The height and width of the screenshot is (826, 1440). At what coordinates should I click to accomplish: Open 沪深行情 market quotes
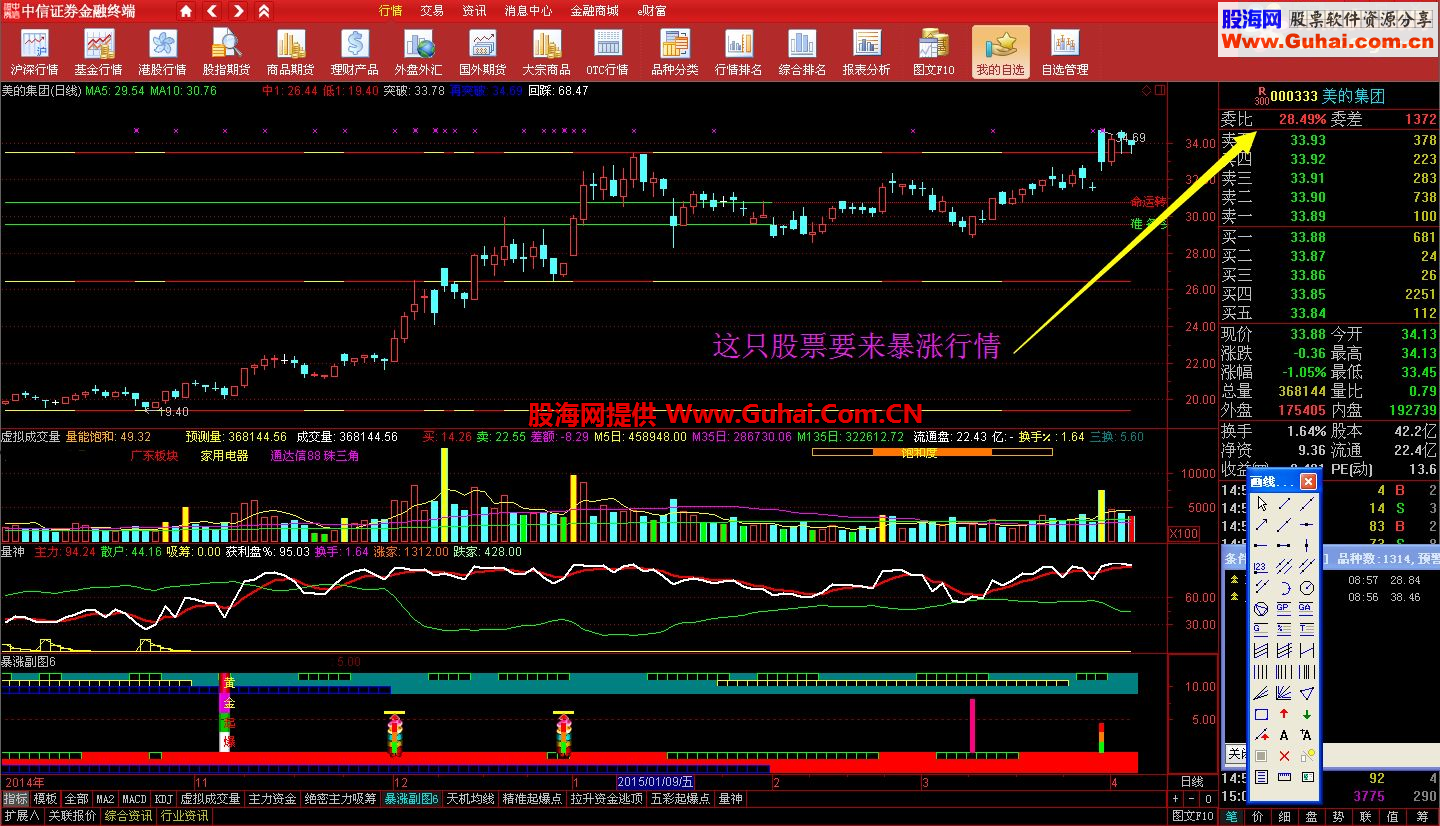coord(35,53)
